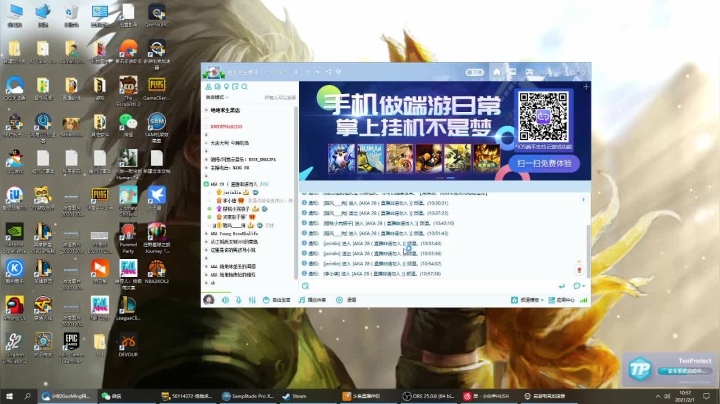Mute the microphone in YY bottom bar

(x=238, y=300)
